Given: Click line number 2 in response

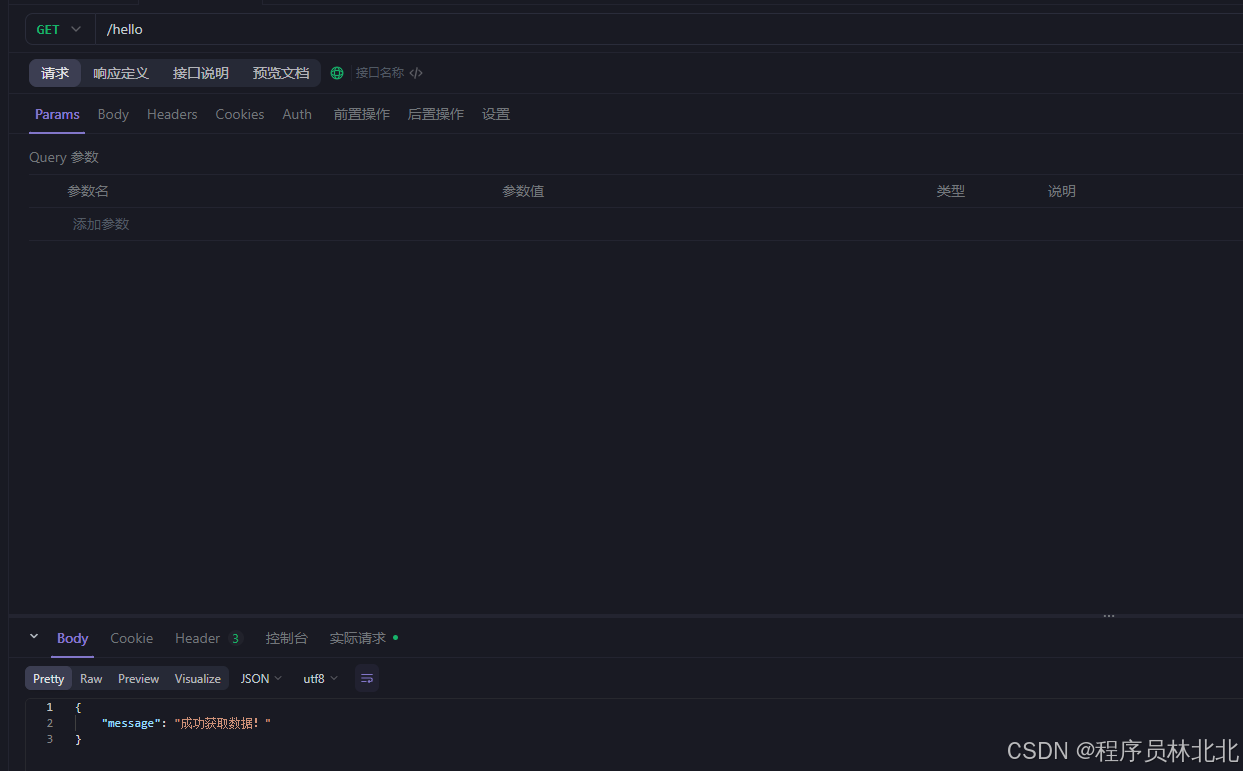Looking at the screenshot, I should (49, 723).
